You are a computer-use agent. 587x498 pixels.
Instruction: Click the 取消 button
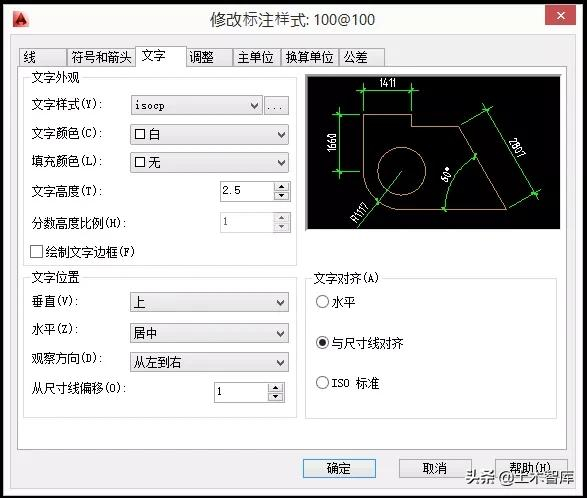pyautogui.click(x=435, y=468)
